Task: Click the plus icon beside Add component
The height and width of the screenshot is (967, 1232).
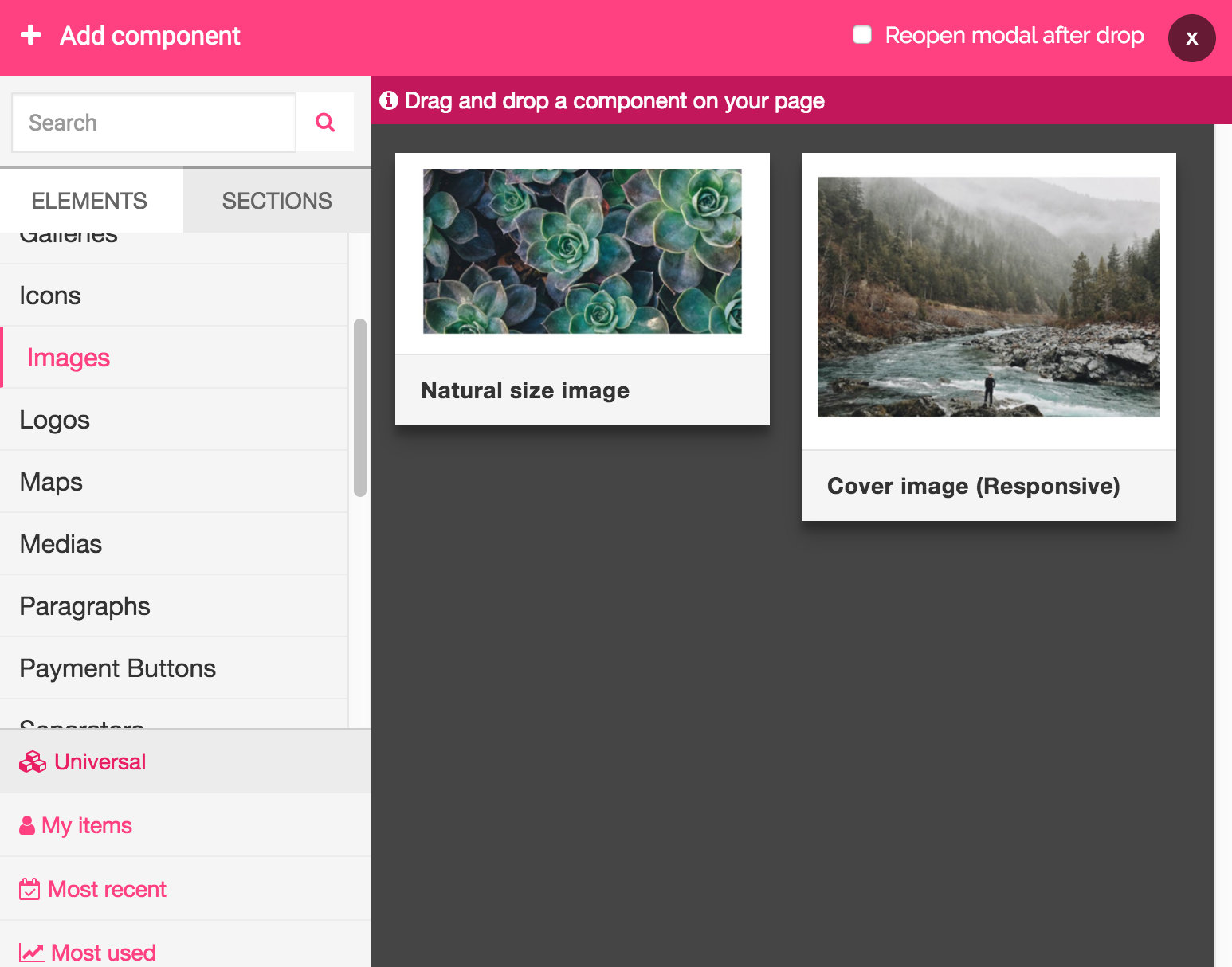Action: click(x=31, y=35)
